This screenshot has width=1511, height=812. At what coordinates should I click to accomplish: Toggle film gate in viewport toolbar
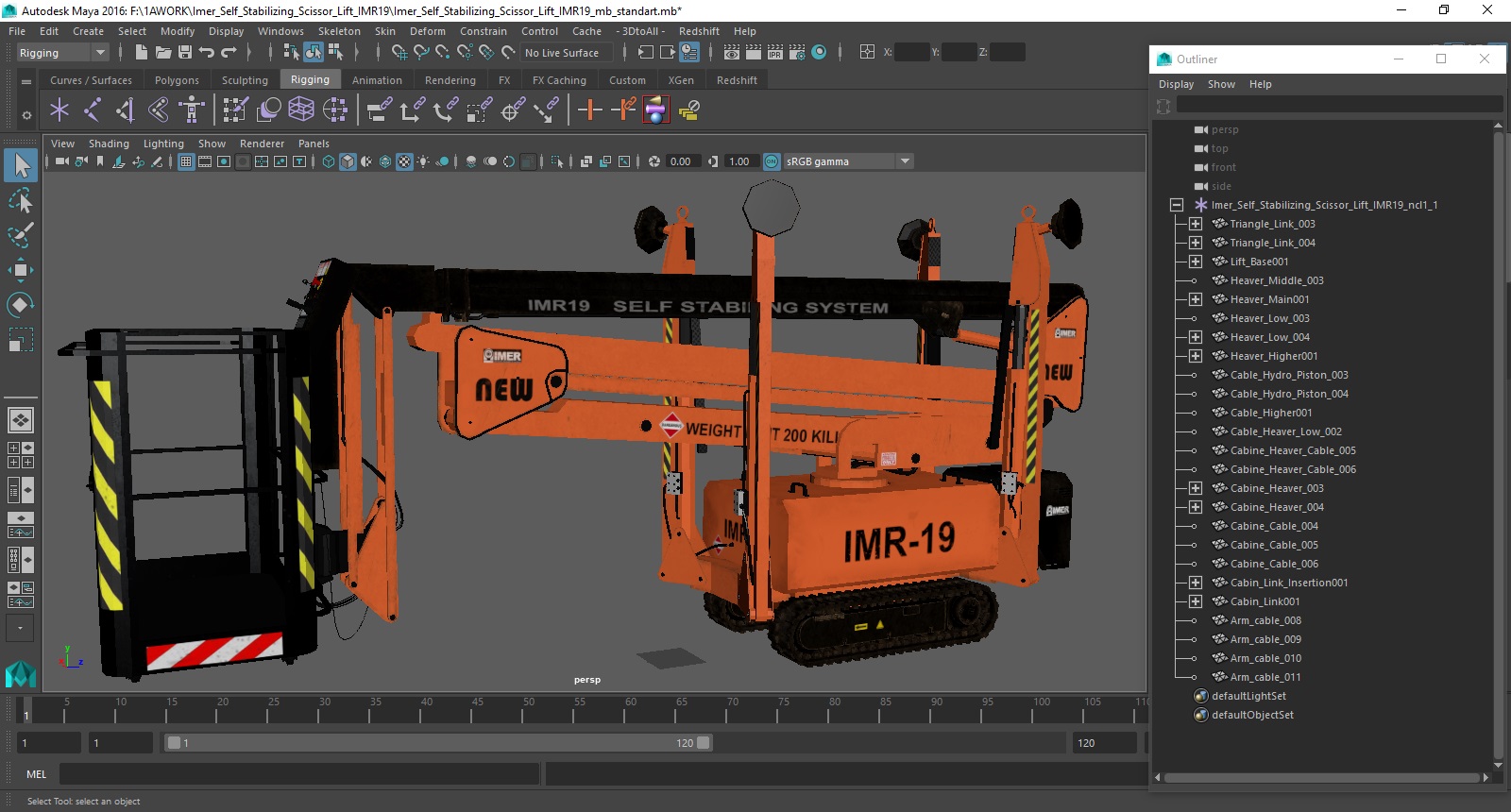(x=205, y=161)
